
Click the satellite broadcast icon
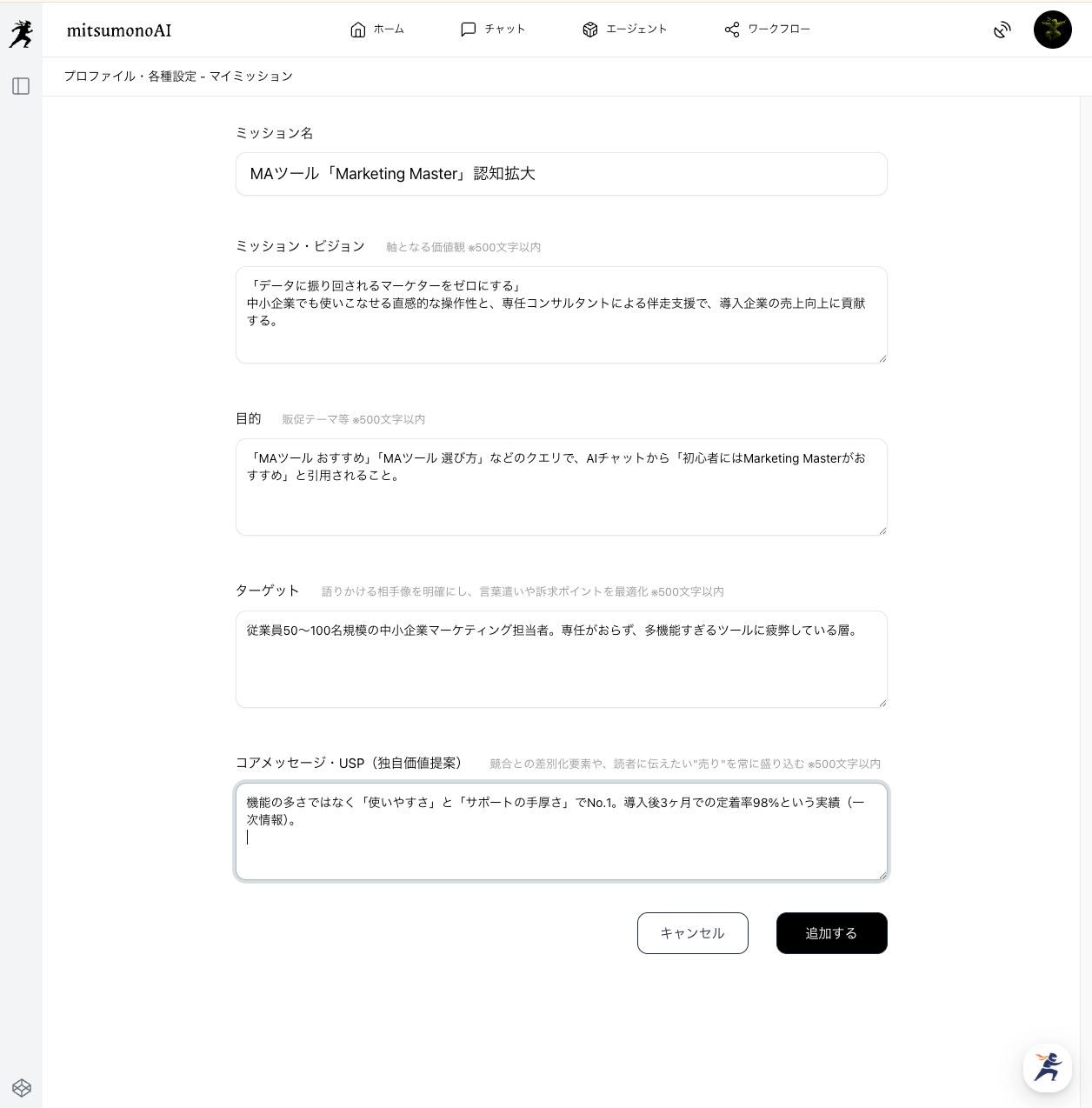coord(1002,30)
